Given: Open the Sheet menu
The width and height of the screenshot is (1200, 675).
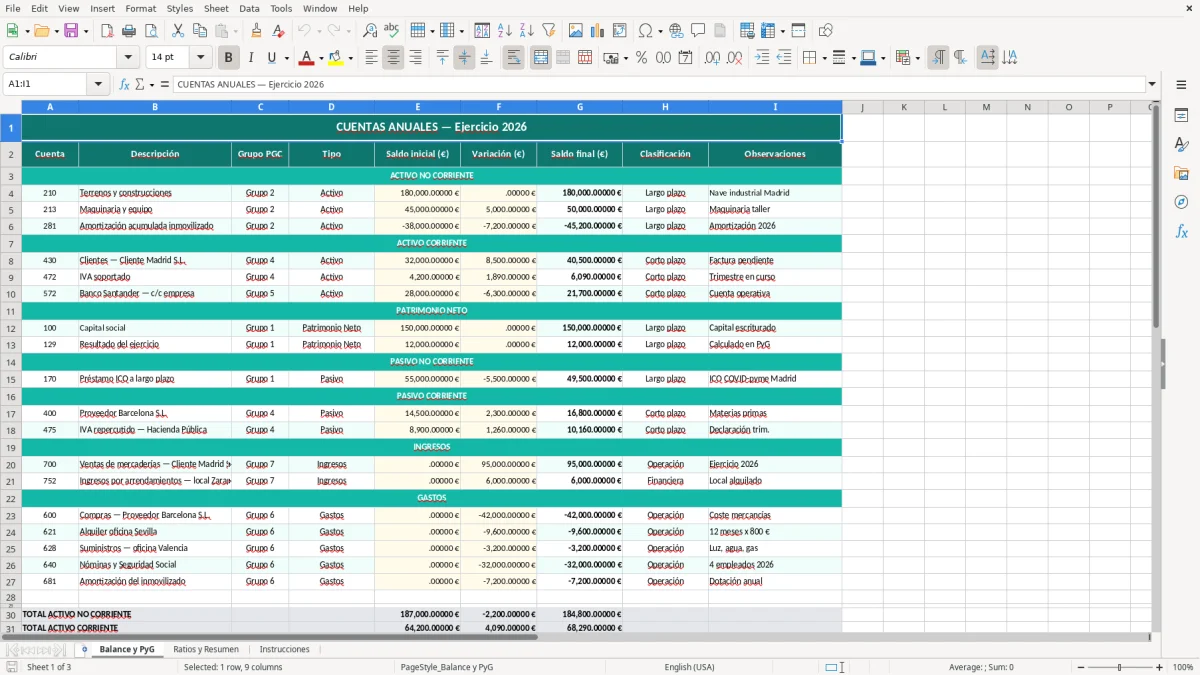Looking at the screenshot, I should 216,8.
